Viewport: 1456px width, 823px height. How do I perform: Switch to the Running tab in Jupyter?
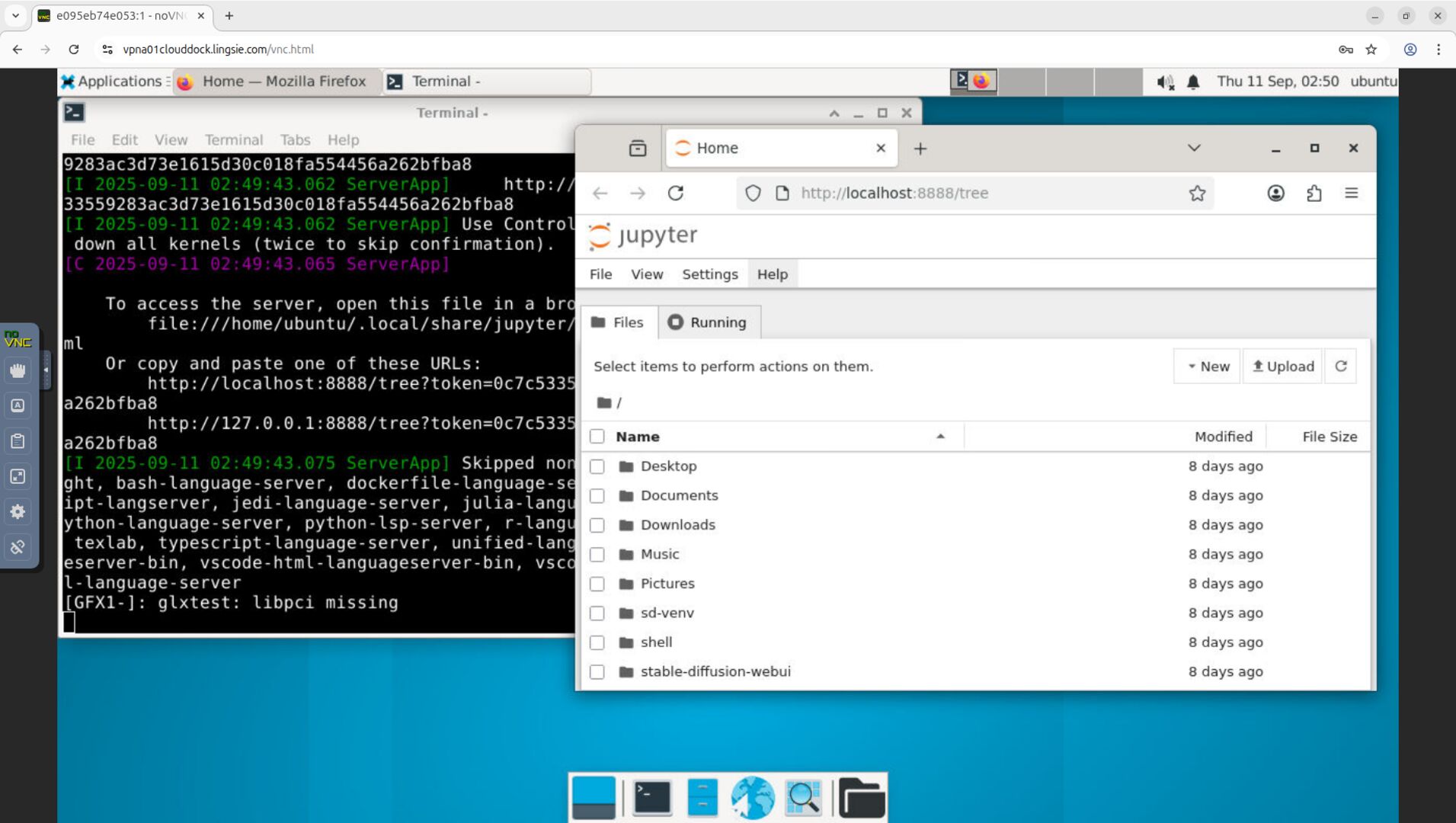[708, 322]
